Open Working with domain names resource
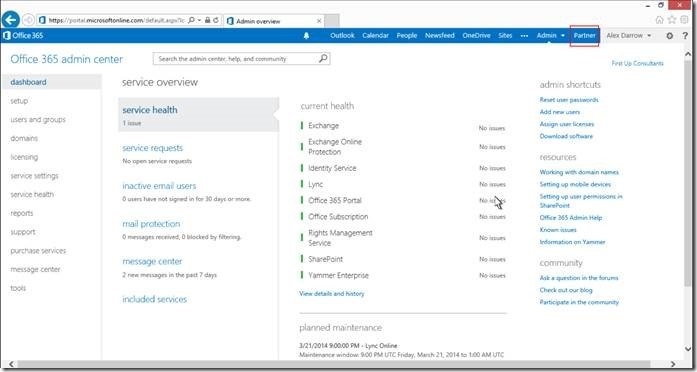The height and width of the screenshot is (372, 697). 579,172
